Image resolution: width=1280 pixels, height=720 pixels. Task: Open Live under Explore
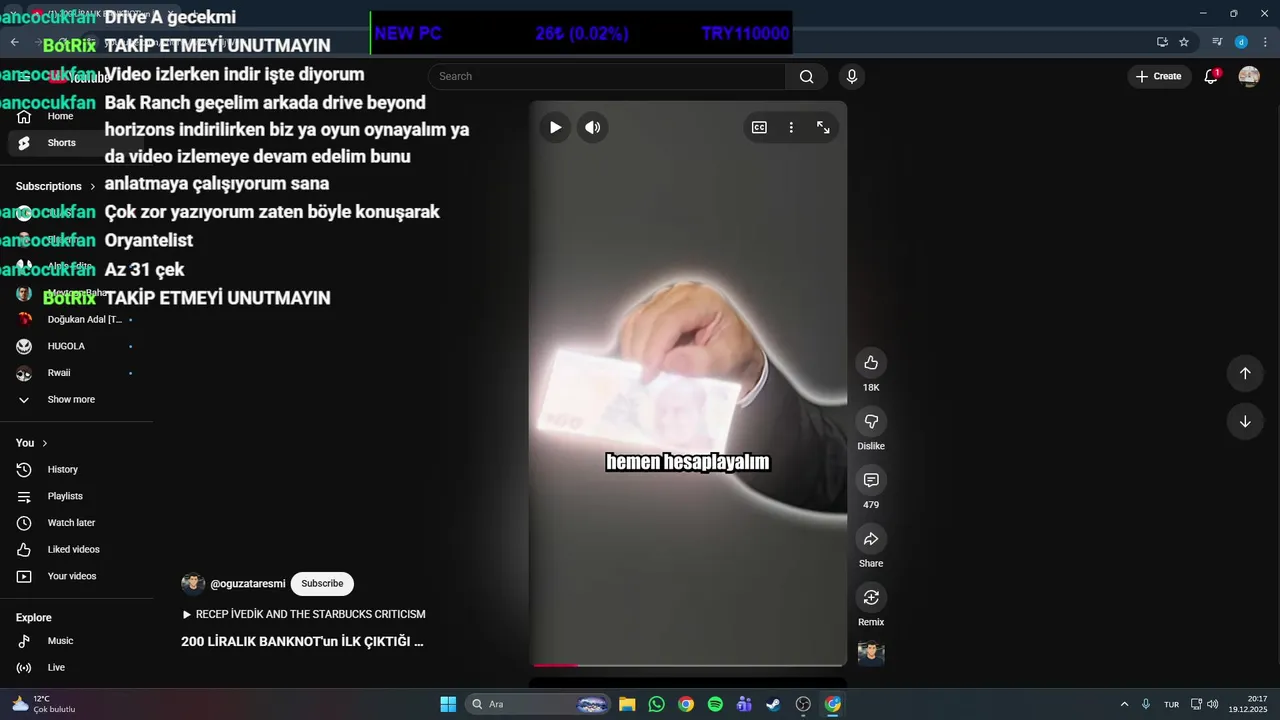point(78,668)
